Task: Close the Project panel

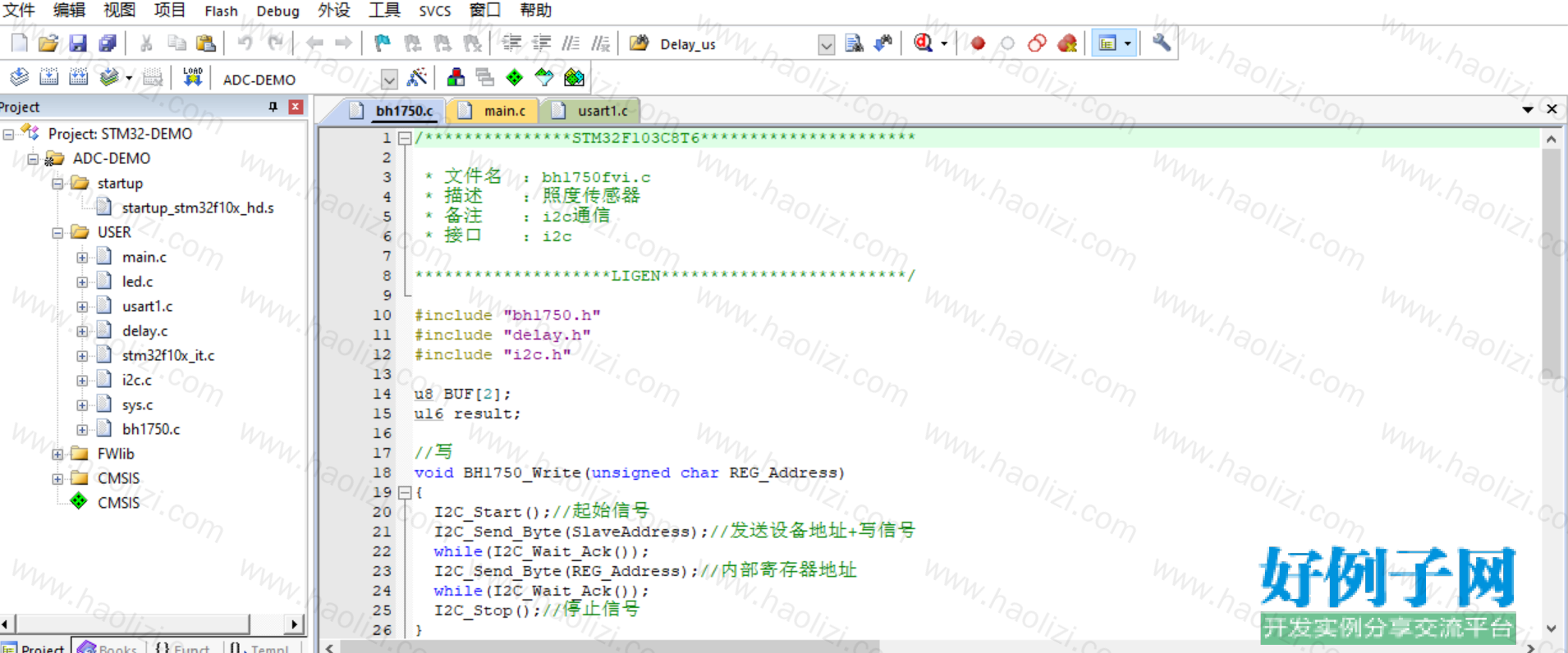Action: (296, 107)
